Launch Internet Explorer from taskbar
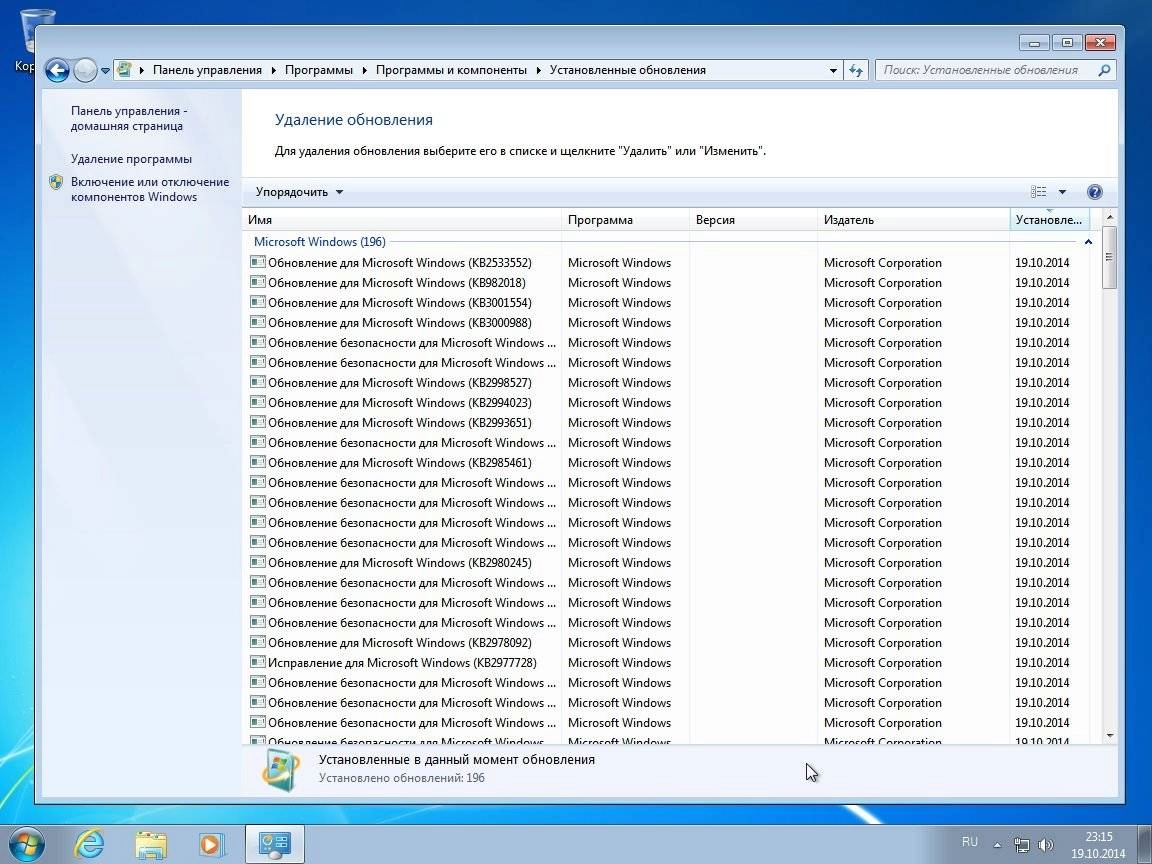The image size is (1152, 864). pos(89,844)
